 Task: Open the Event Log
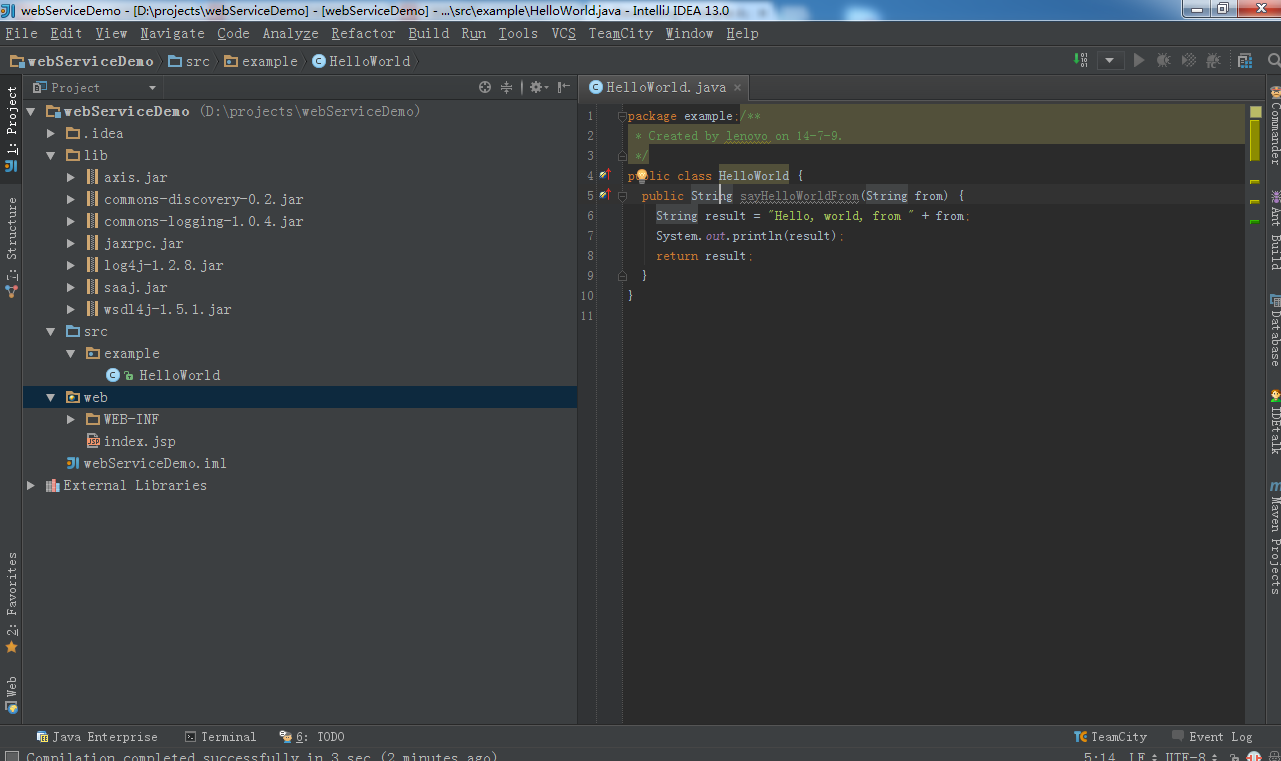(x=1211, y=737)
